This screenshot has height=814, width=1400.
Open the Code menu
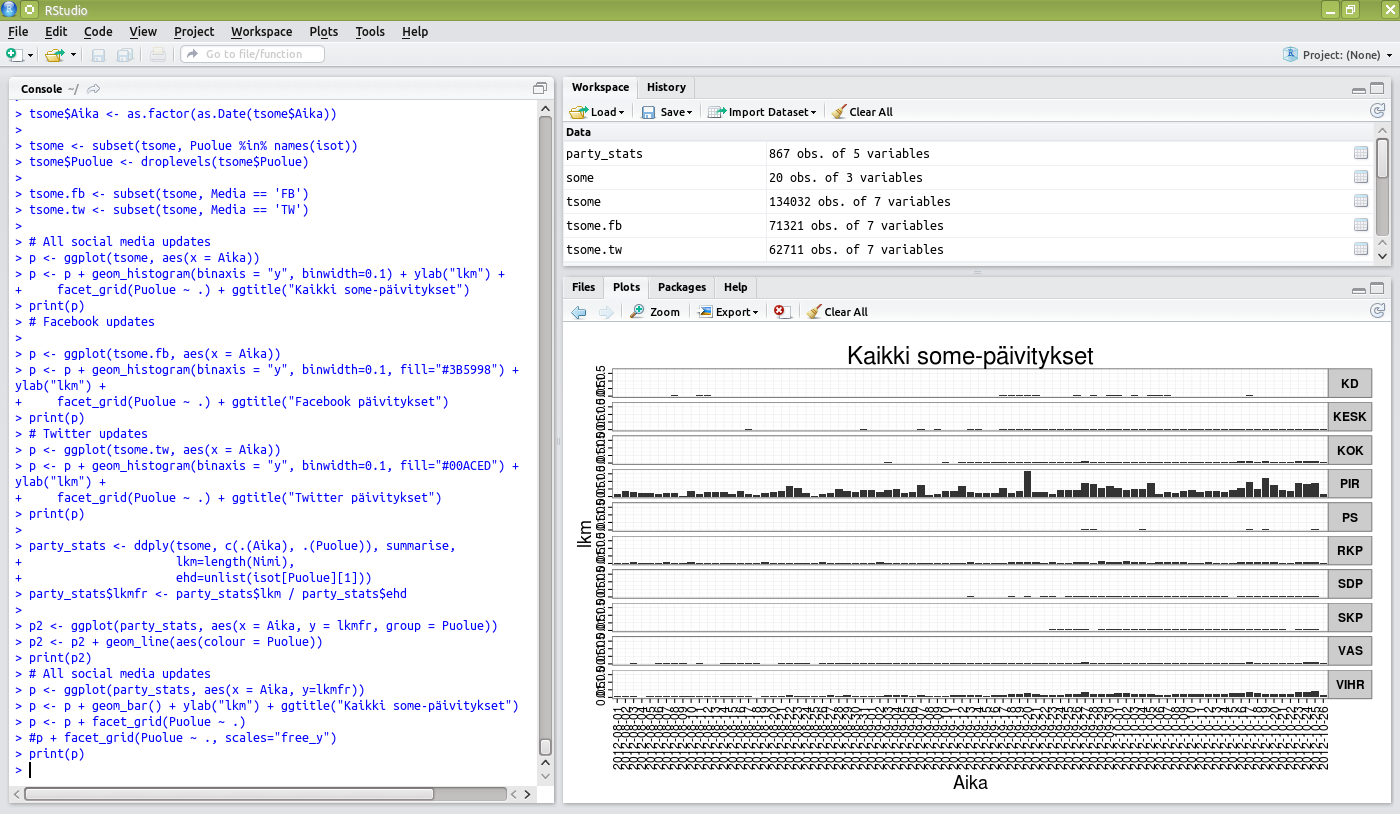98,31
